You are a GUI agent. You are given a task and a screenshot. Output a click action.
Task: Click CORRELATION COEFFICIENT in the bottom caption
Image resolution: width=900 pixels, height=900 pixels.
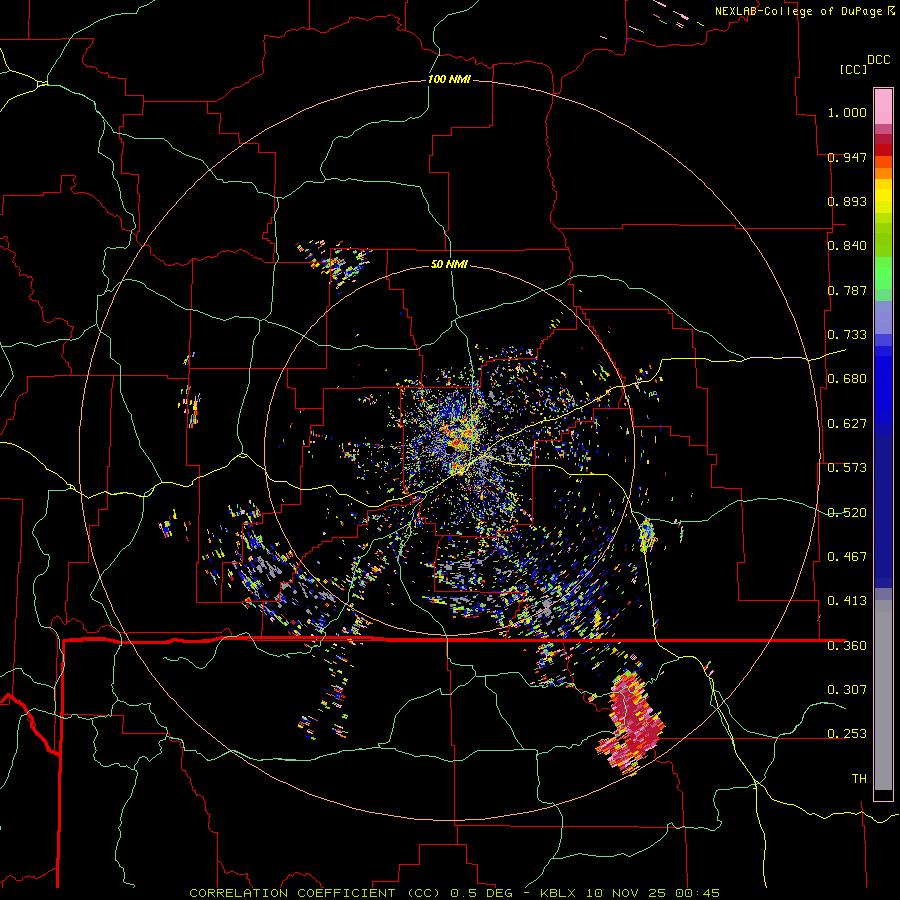[292, 893]
